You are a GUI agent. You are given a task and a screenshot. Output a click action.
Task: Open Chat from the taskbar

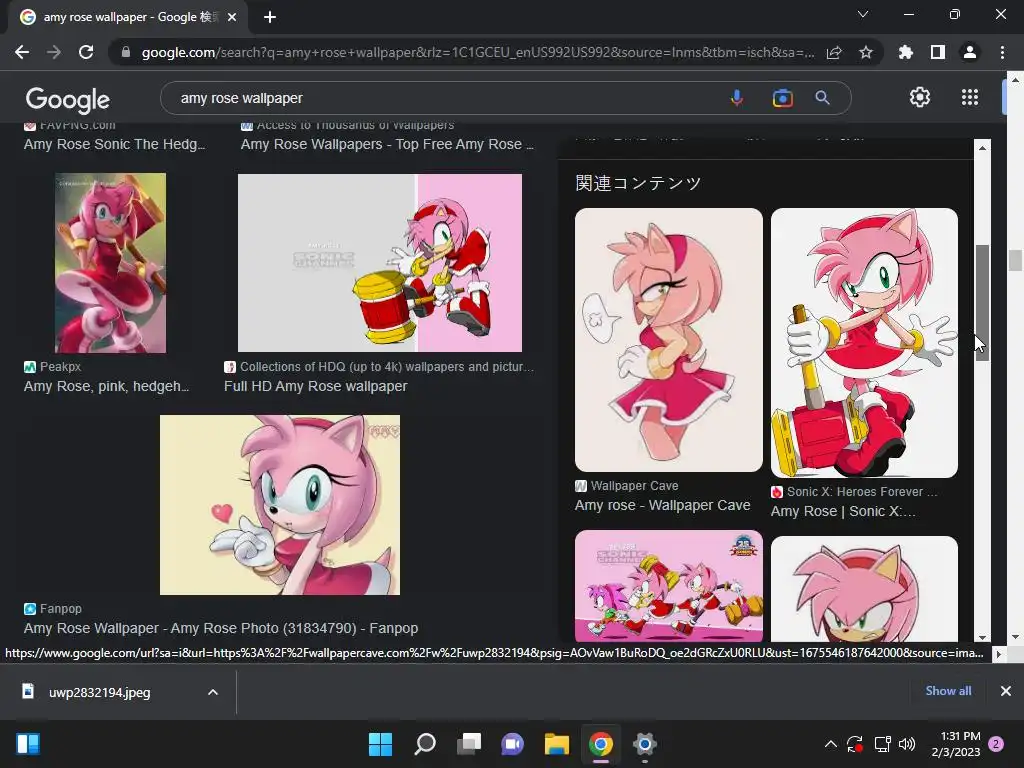[x=513, y=744]
